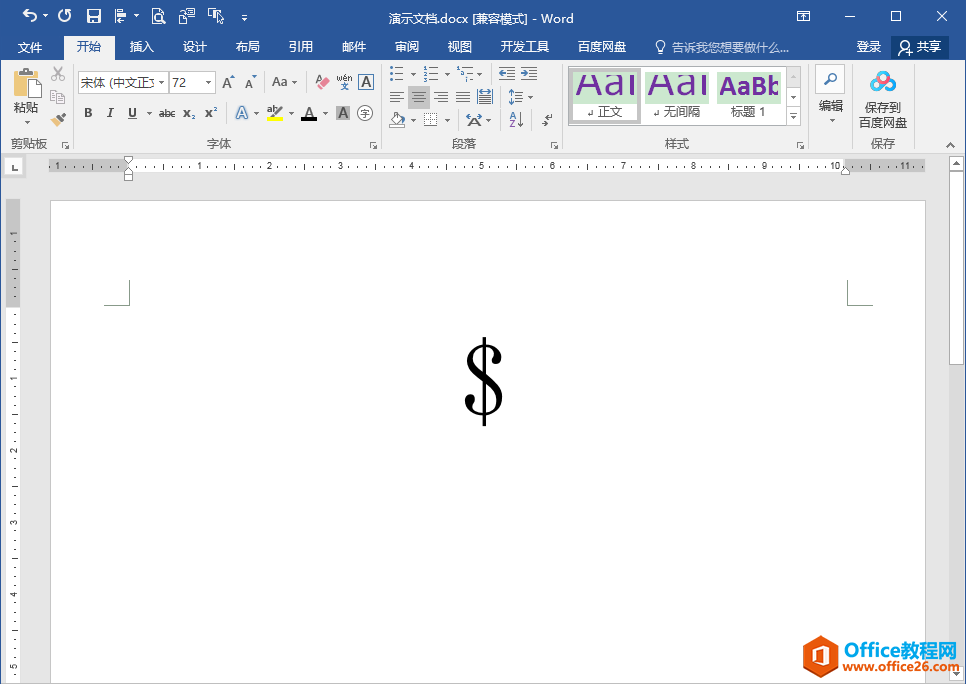Click the Undo arrow icon

30,16
